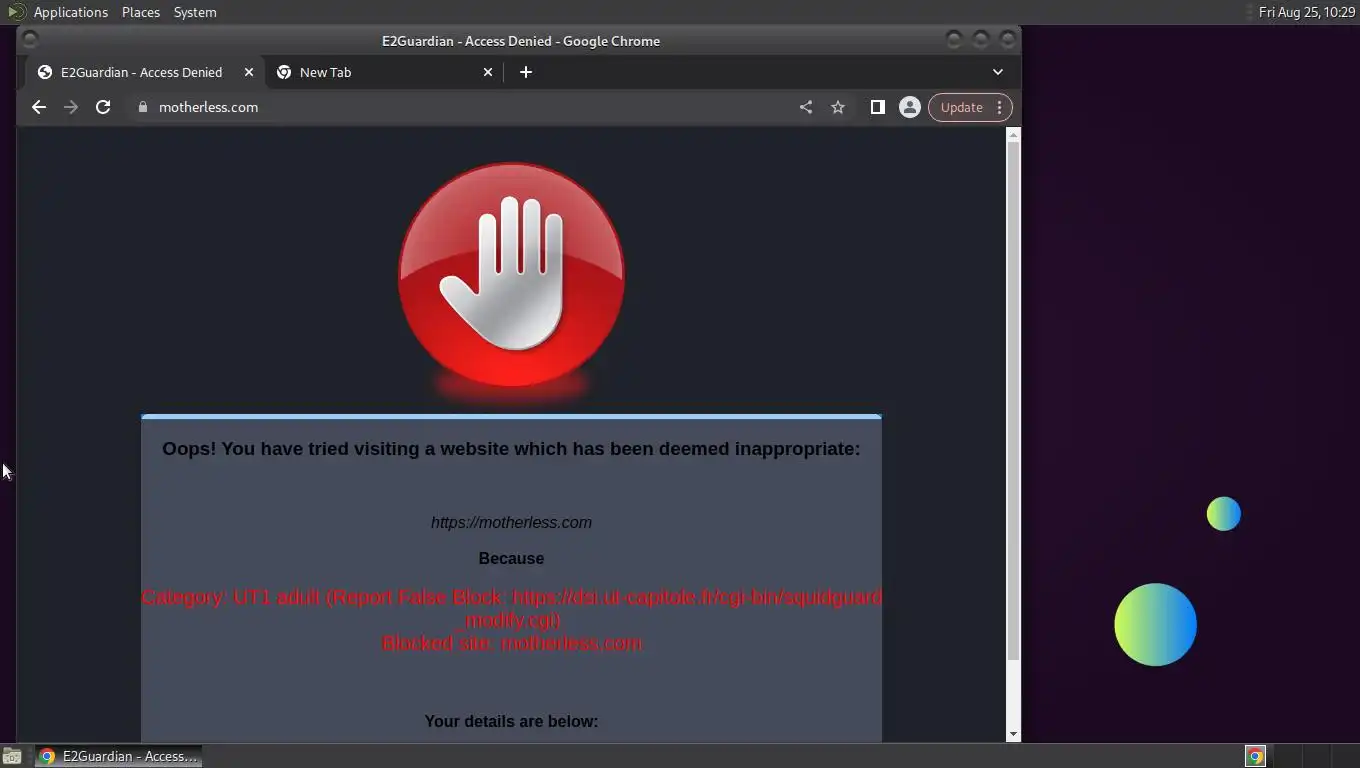Click the red Category: UT1 adult report text
The width and height of the screenshot is (1360, 768).
(511, 608)
